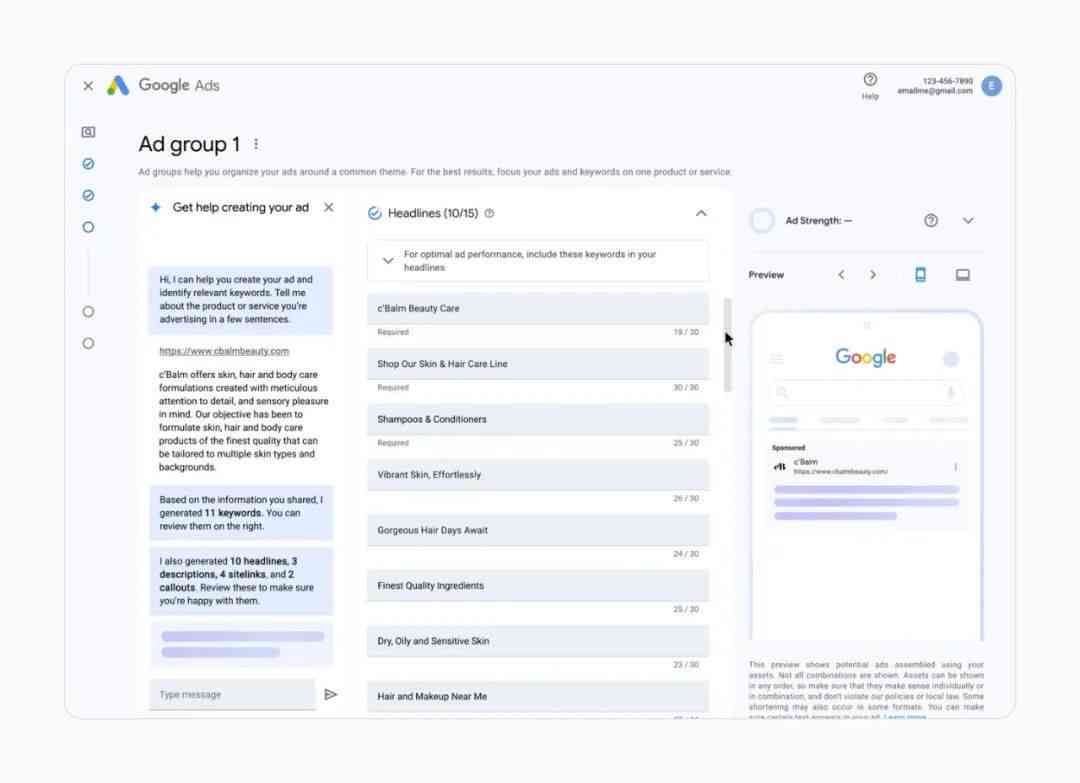Image resolution: width=1080 pixels, height=783 pixels.
Task: Close the Get help creating your ad panel
Action: (x=329, y=207)
